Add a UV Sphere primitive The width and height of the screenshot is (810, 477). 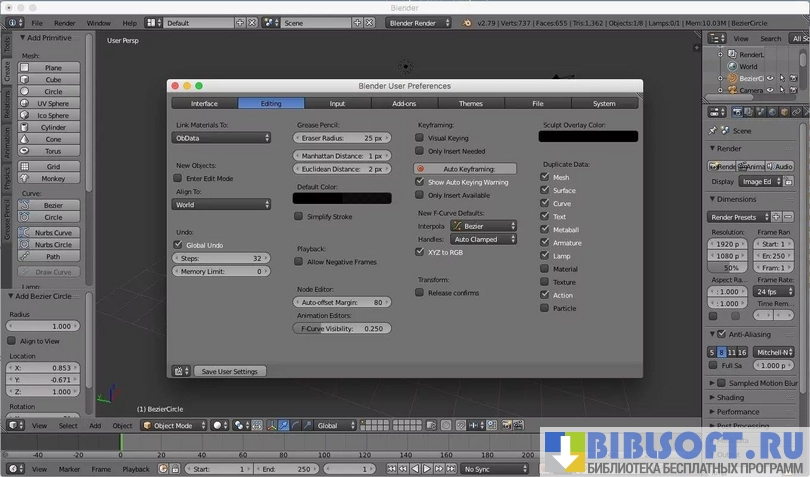53,103
